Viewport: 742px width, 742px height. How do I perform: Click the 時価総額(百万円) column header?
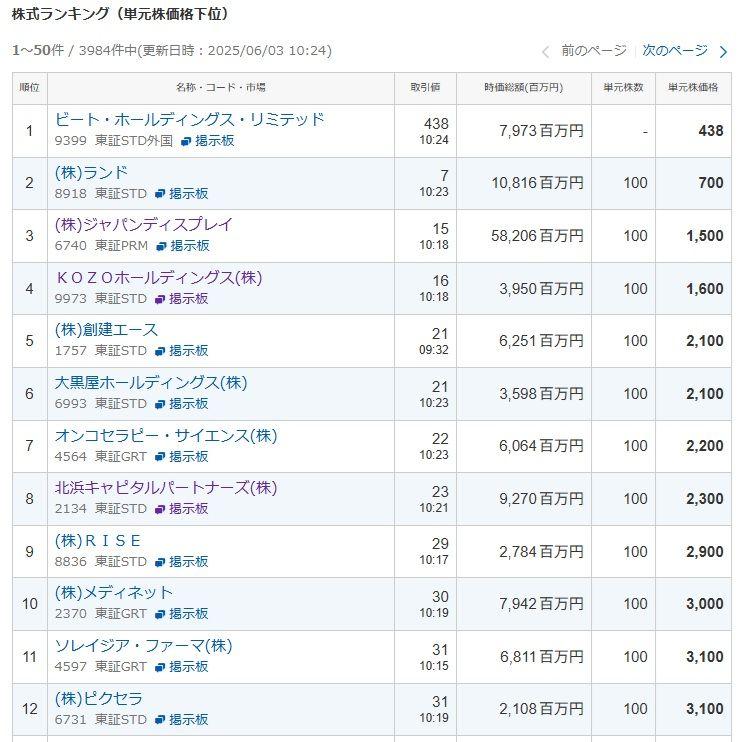point(523,87)
